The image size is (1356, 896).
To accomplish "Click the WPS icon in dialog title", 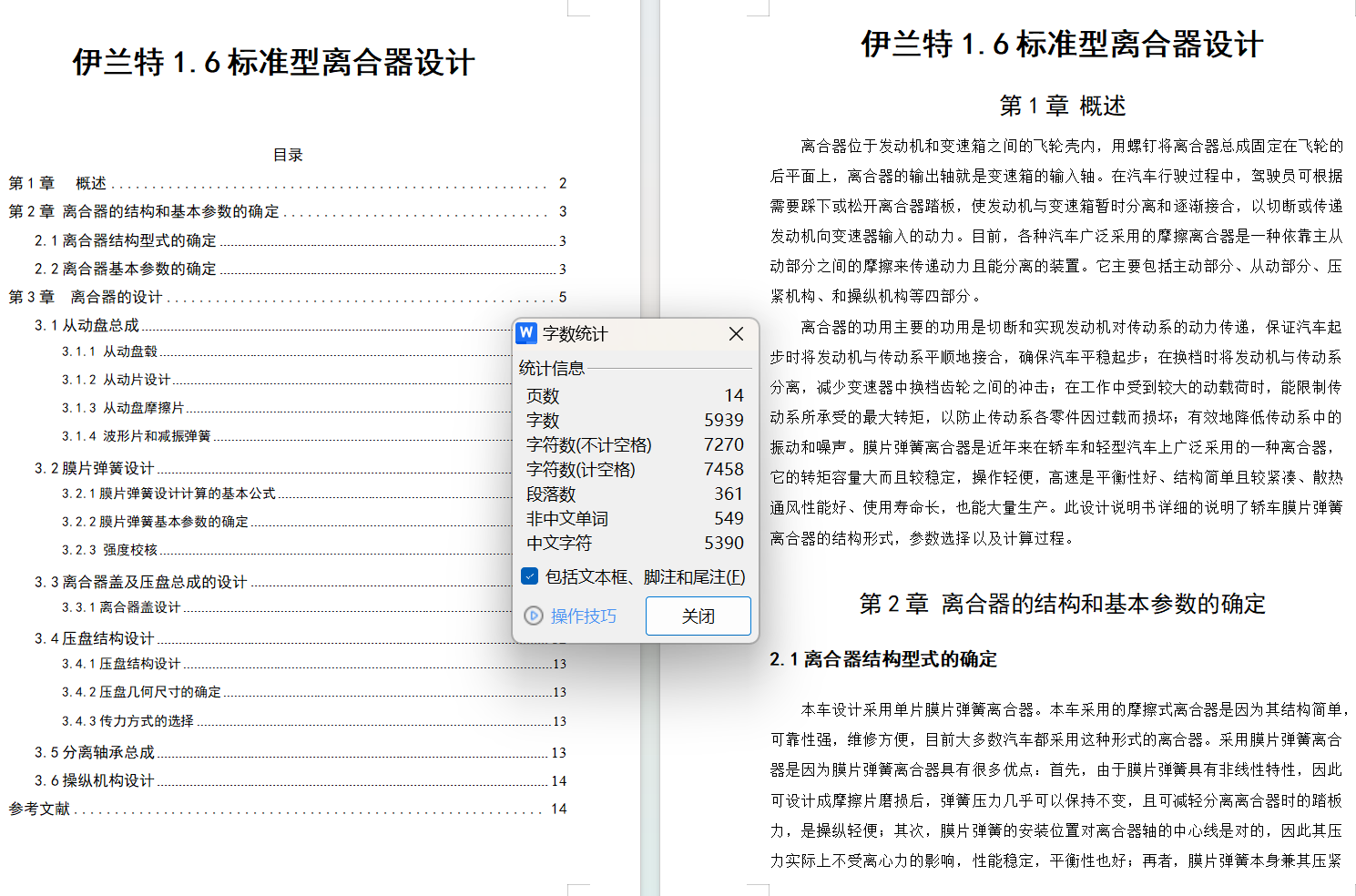I will [526, 333].
